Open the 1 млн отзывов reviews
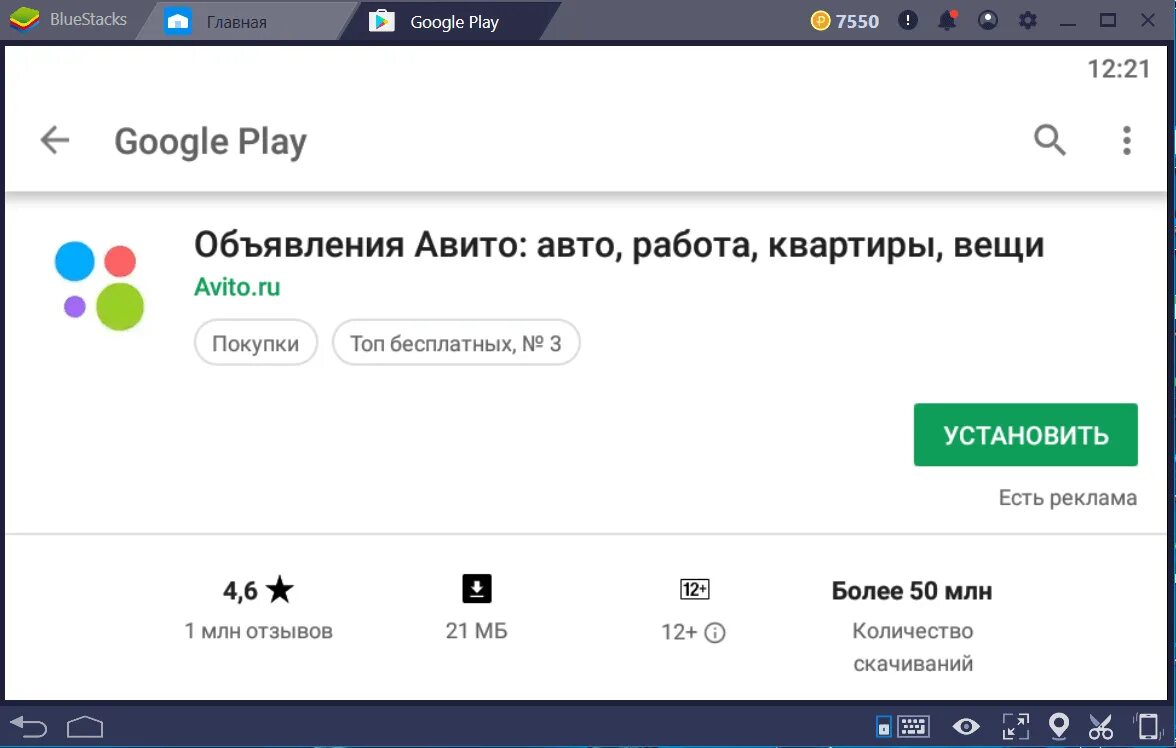 pyautogui.click(x=258, y=631)
